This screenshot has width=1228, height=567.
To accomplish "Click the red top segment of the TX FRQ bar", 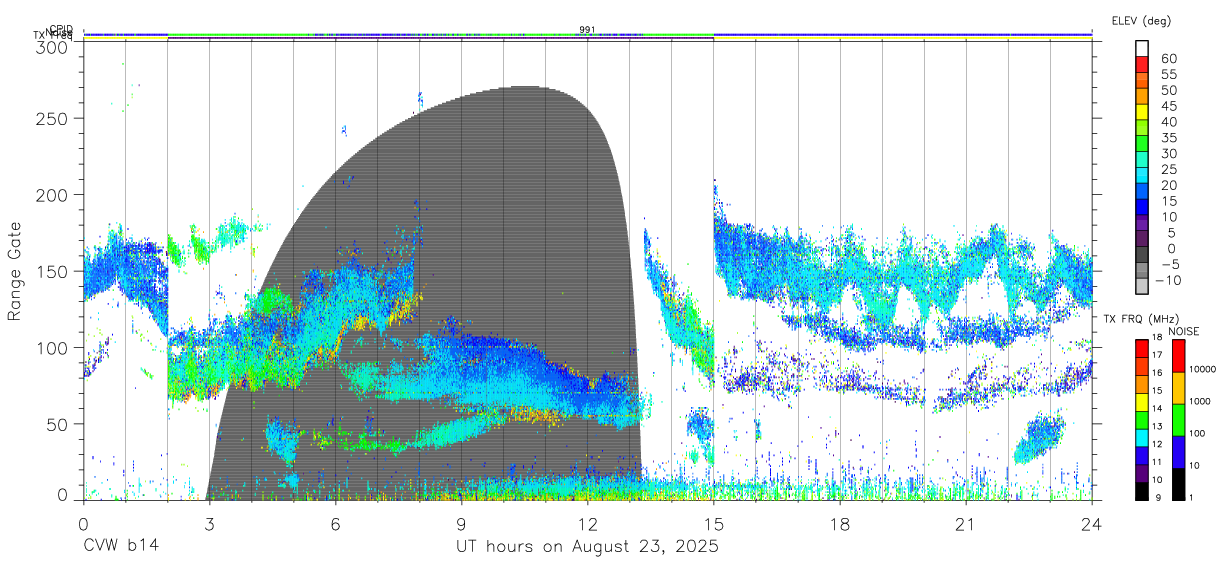I will [1142, 349].
